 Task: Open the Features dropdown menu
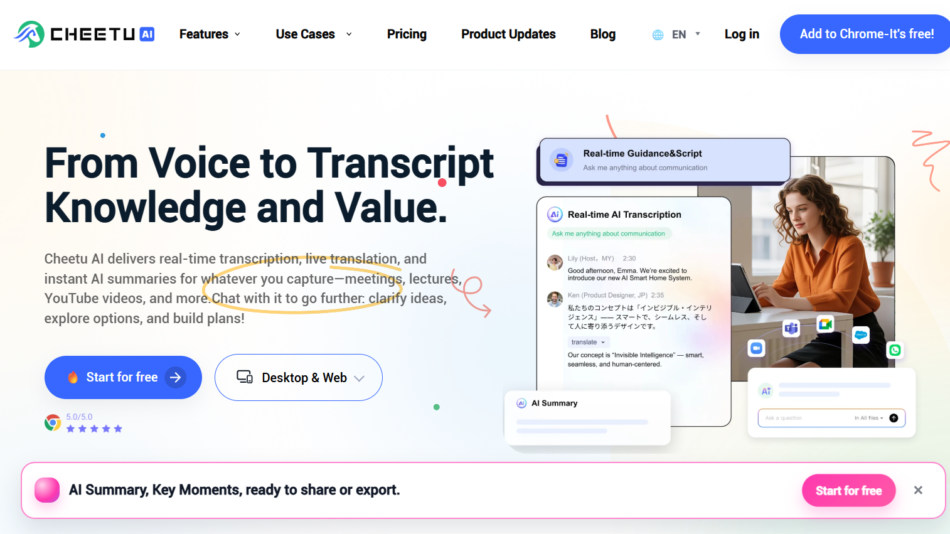click(210, 34)
